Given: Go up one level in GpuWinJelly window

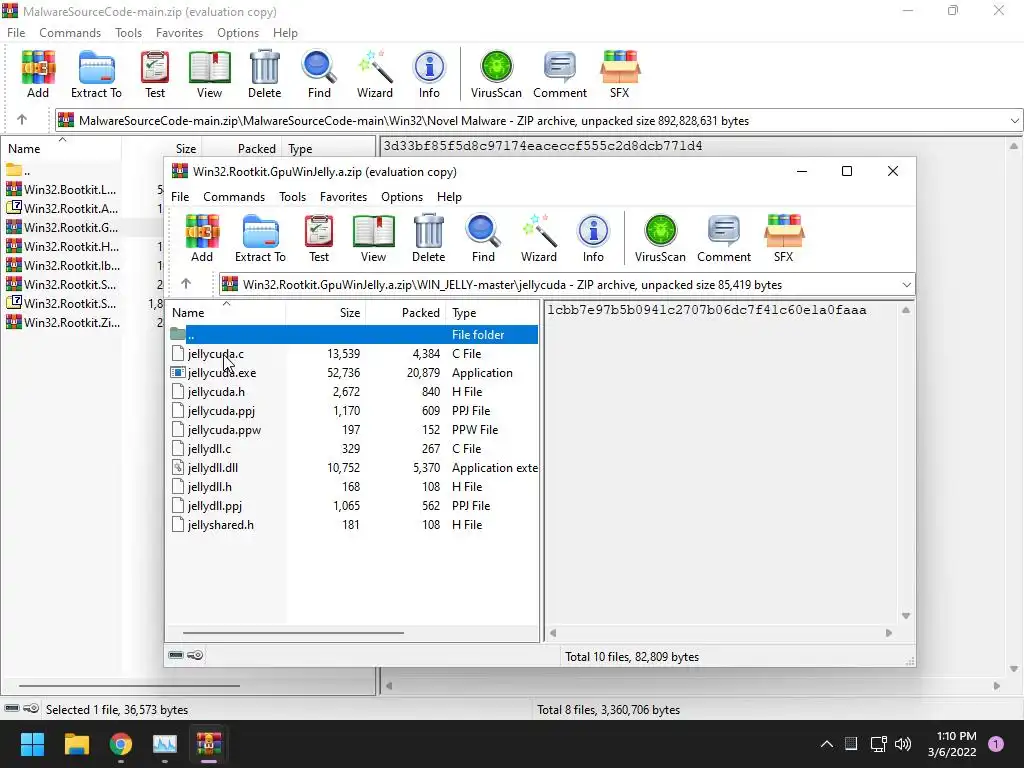Looking at the screenshot, I should pos(186,283).
